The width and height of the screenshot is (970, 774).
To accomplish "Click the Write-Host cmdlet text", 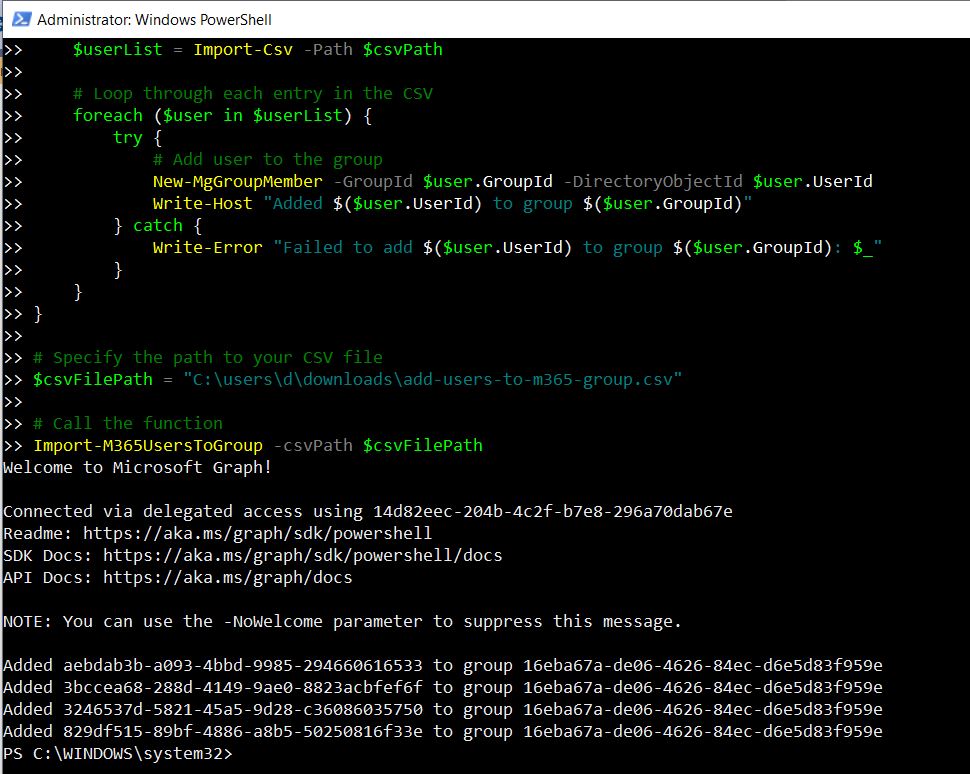I will (x=202, y=203).
